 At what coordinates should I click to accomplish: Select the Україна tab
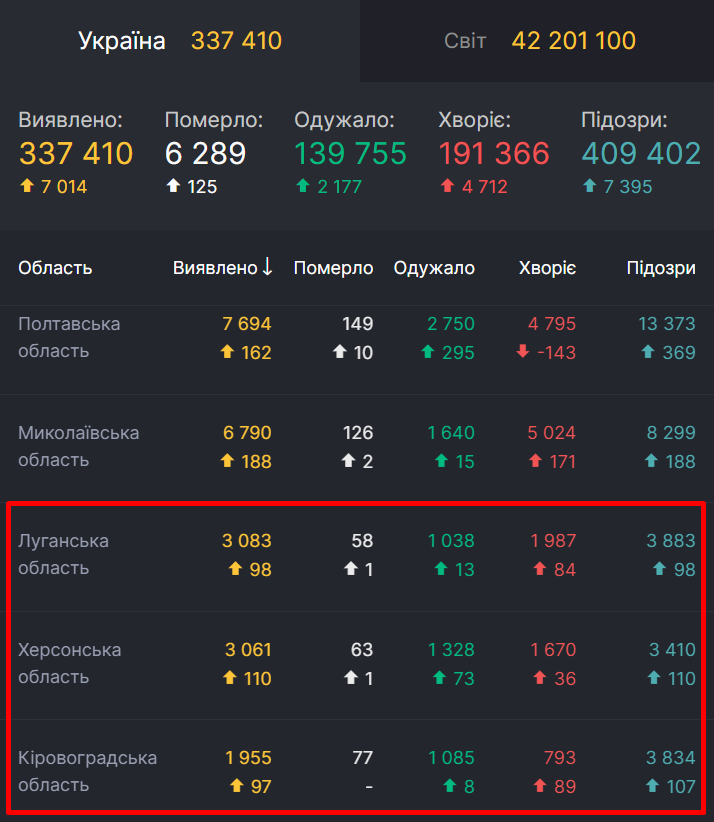(120, 41)
